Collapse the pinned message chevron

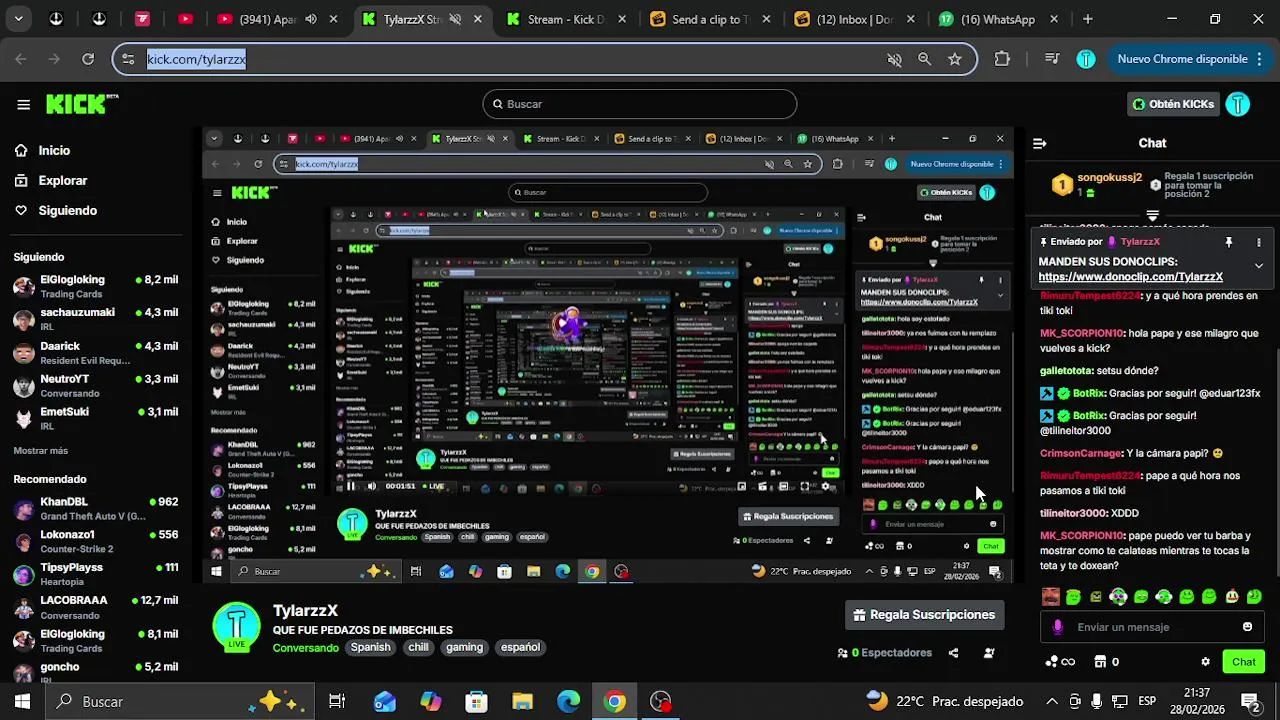(x=1259, y=266)
